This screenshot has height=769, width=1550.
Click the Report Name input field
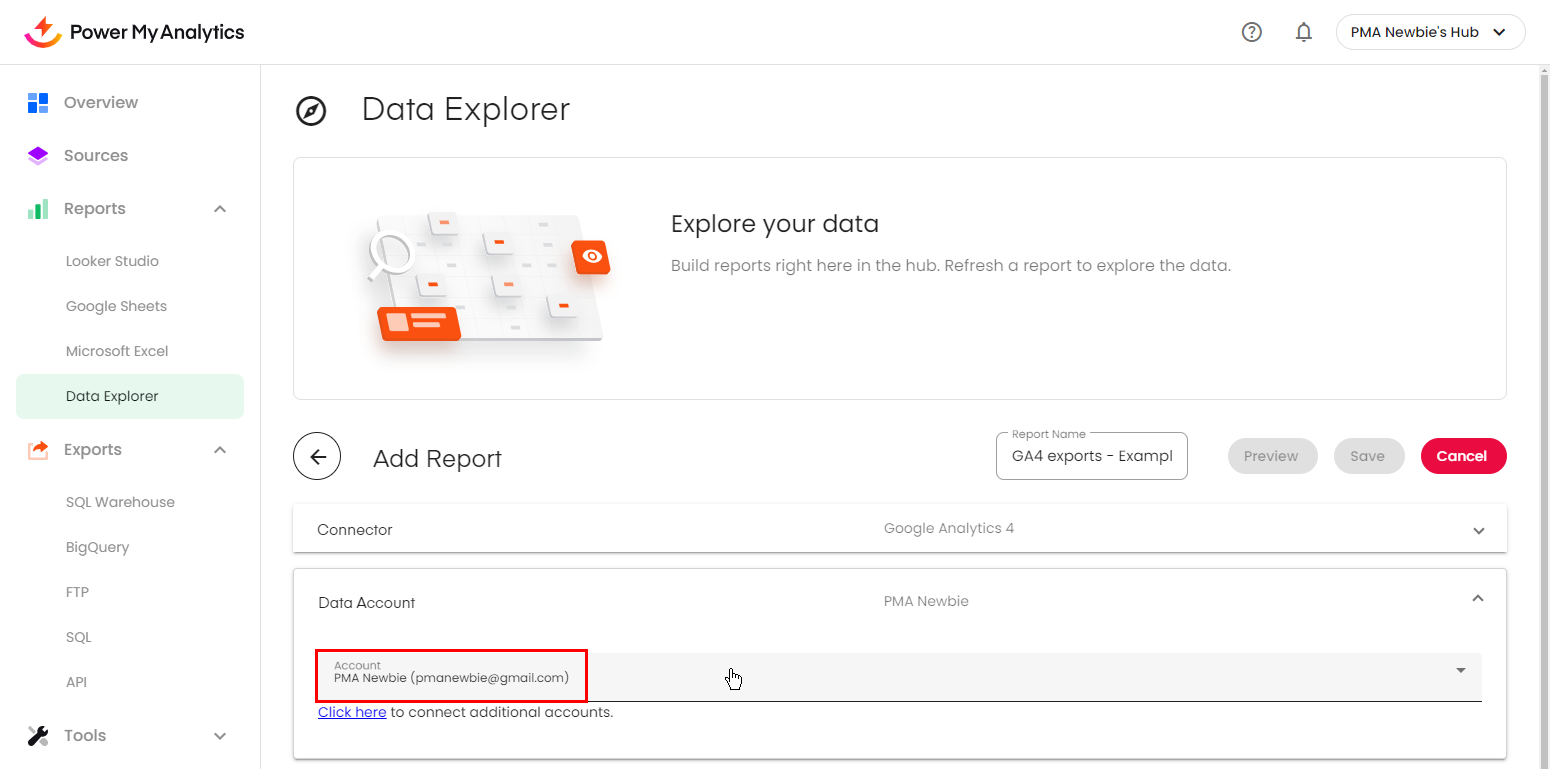click(1091, 457)
